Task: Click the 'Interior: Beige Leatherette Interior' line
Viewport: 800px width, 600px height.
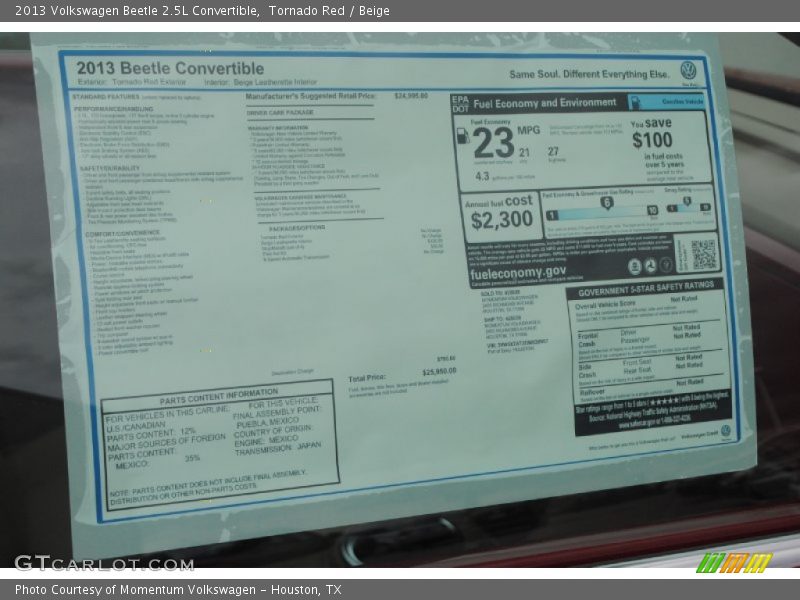Action: pos(261,82)
